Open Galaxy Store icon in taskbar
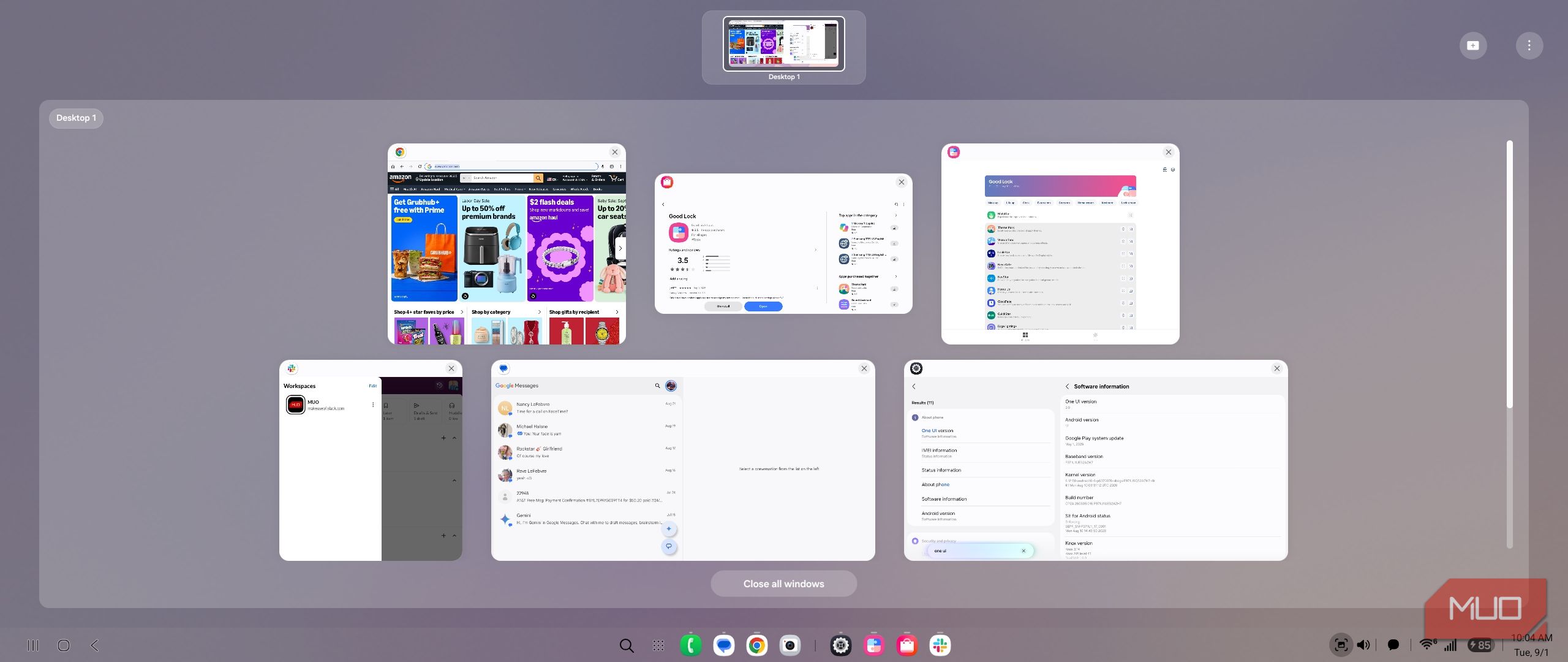This screenshot has width=1568, height=662. [x=907, y=645]
